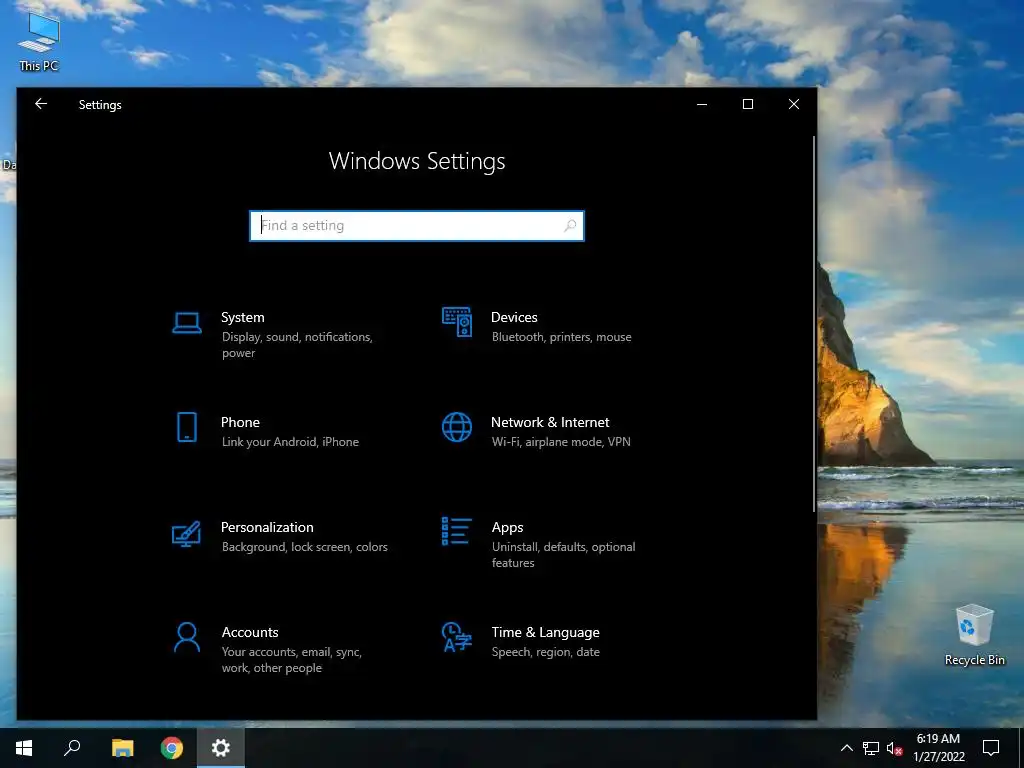Go back with the Settings arrow
1024x768 pixels.
tap(41, 104)
